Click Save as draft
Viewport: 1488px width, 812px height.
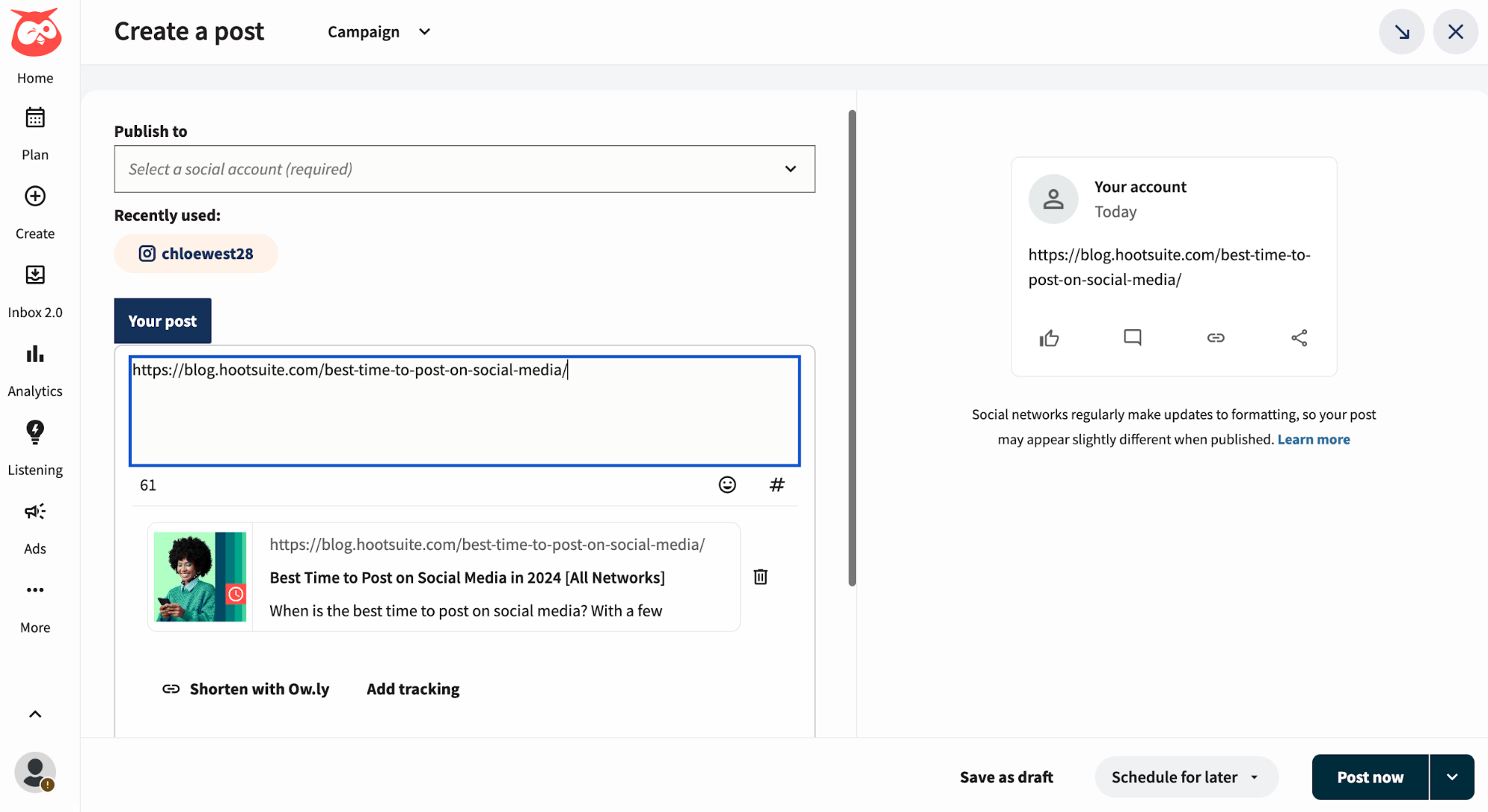(1006, 776)
